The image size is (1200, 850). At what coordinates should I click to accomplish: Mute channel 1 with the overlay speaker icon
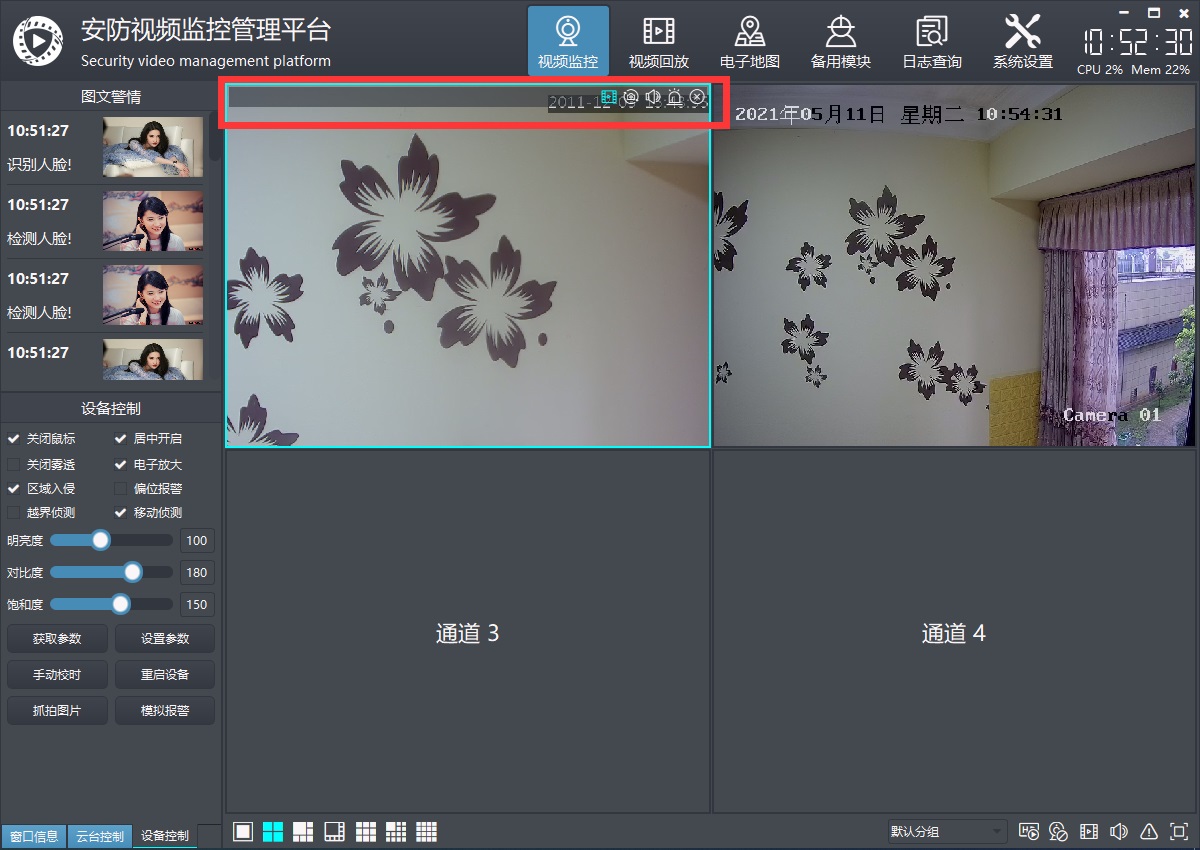[x=653, y=97]
